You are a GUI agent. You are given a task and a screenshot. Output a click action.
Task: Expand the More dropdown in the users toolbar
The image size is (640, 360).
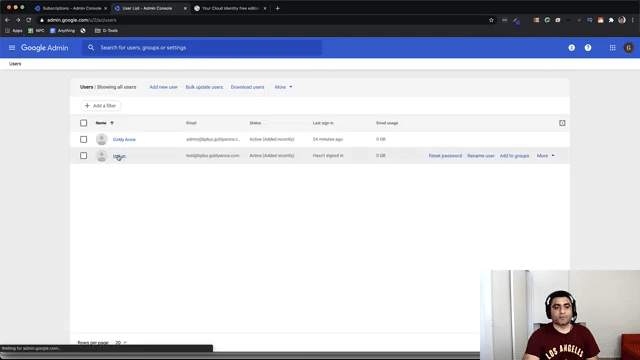pyautogui.click(x=283, y=87)
